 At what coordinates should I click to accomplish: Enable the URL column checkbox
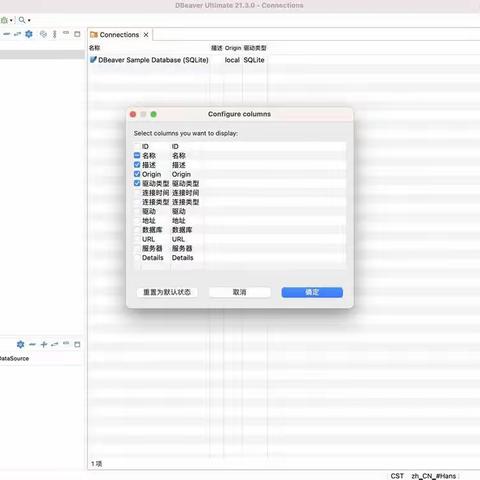[x=137, y=239]
